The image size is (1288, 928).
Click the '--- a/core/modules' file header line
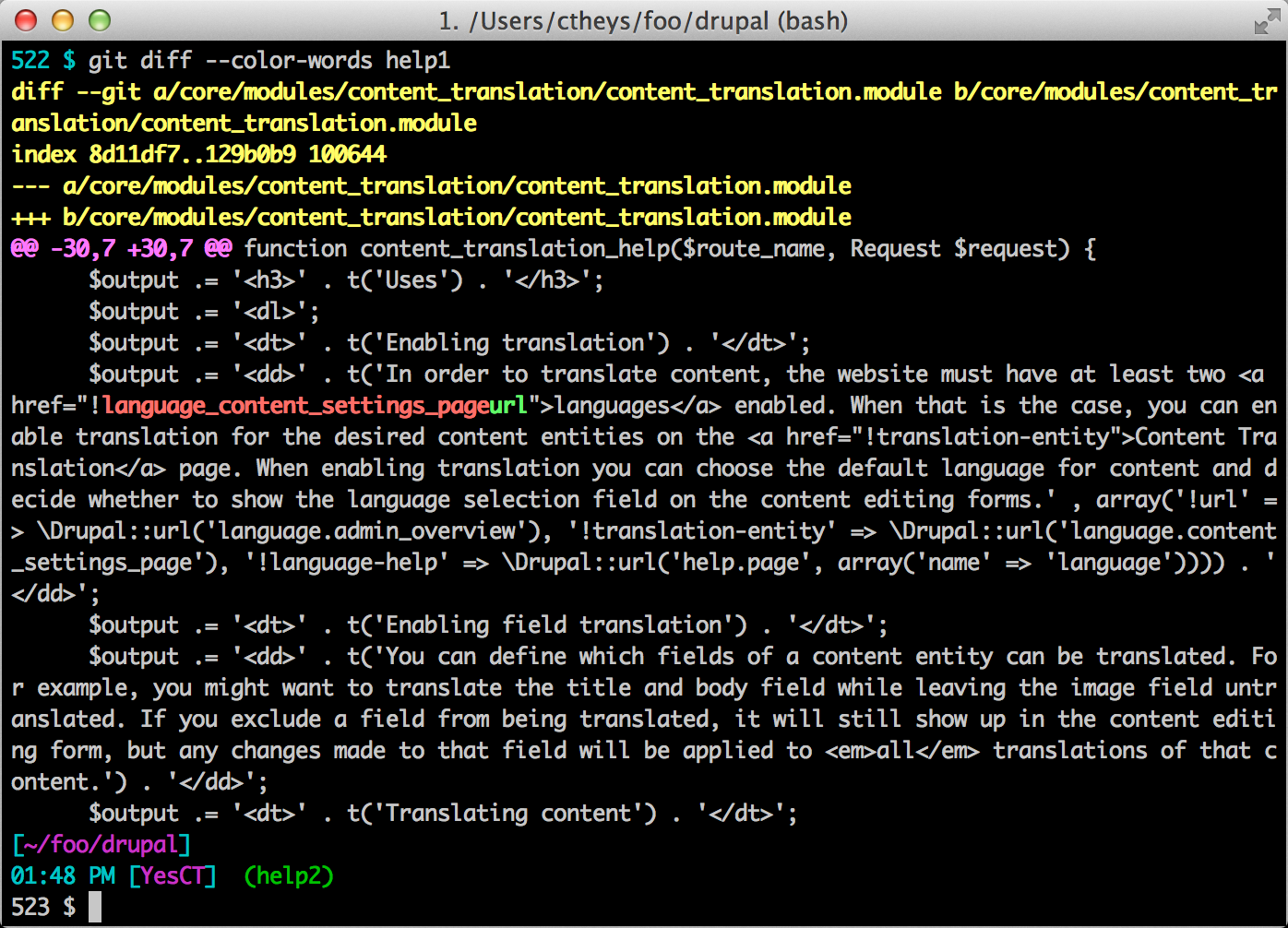431,185
